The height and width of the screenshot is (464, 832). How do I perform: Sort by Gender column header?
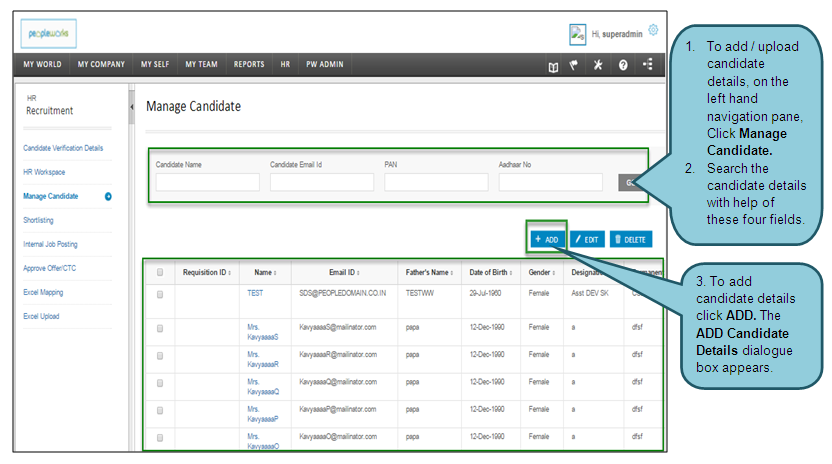tap(542, 272)
